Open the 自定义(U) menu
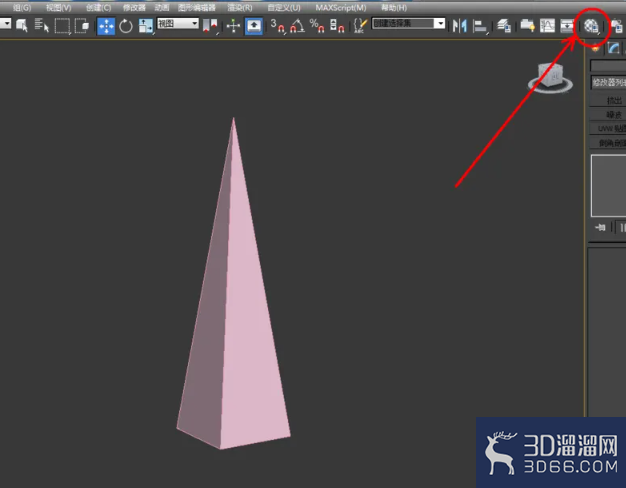The width and height of the screenshot is (626, 488). 284,8
